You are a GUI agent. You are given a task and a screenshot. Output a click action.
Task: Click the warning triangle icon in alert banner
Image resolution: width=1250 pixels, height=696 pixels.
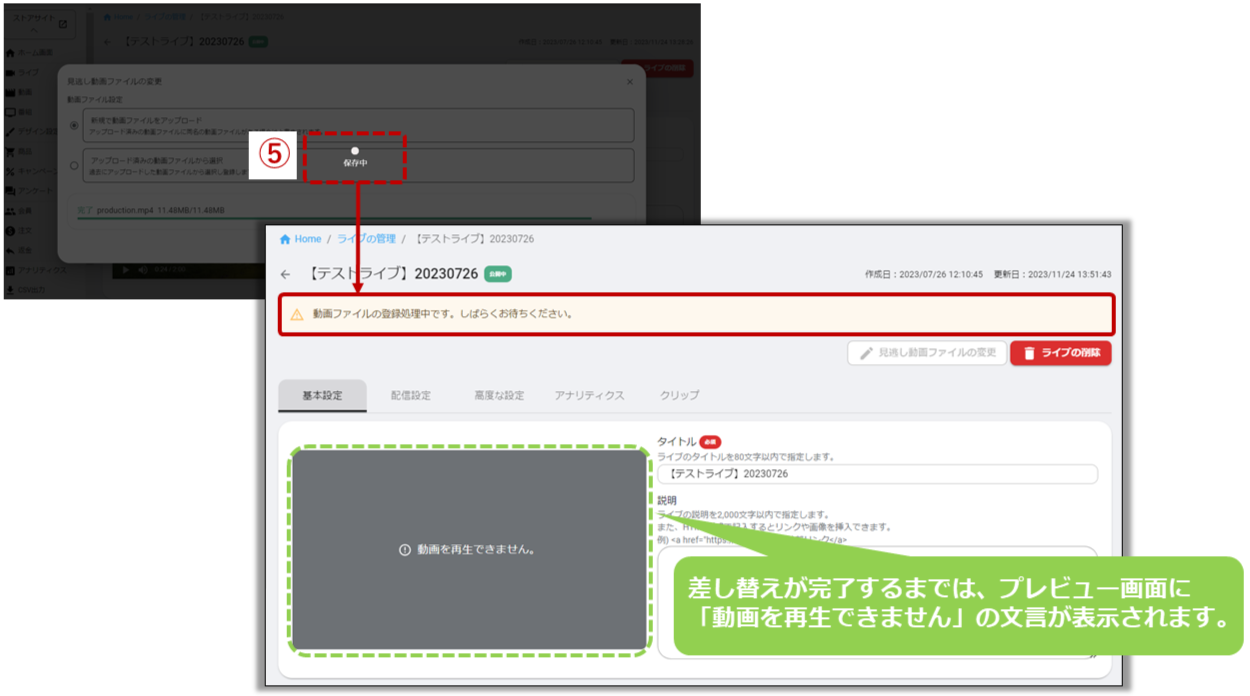pyautogui.click(x=297, y=314)
